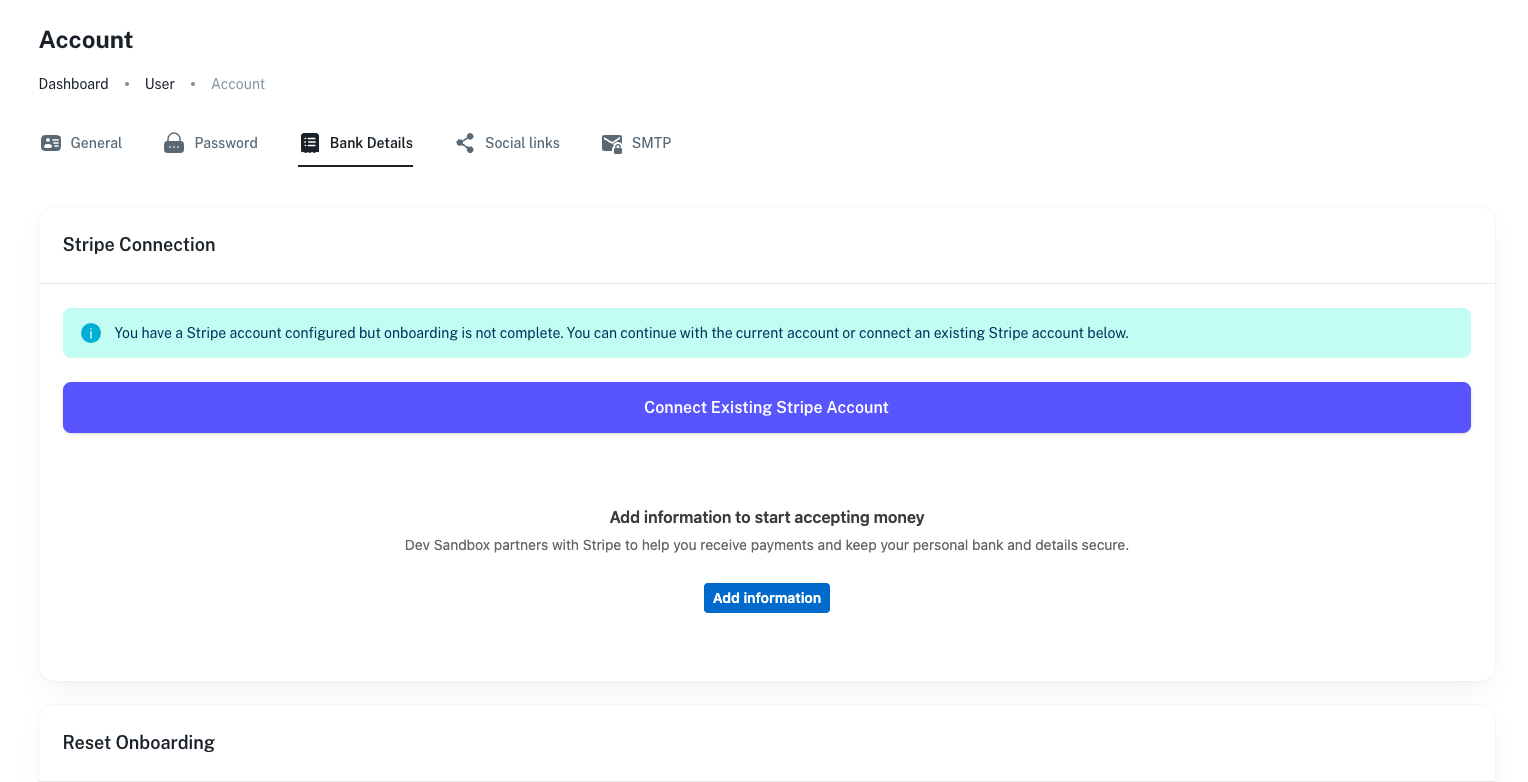Click the SMTP envelope lock icon

pos(612,143)
